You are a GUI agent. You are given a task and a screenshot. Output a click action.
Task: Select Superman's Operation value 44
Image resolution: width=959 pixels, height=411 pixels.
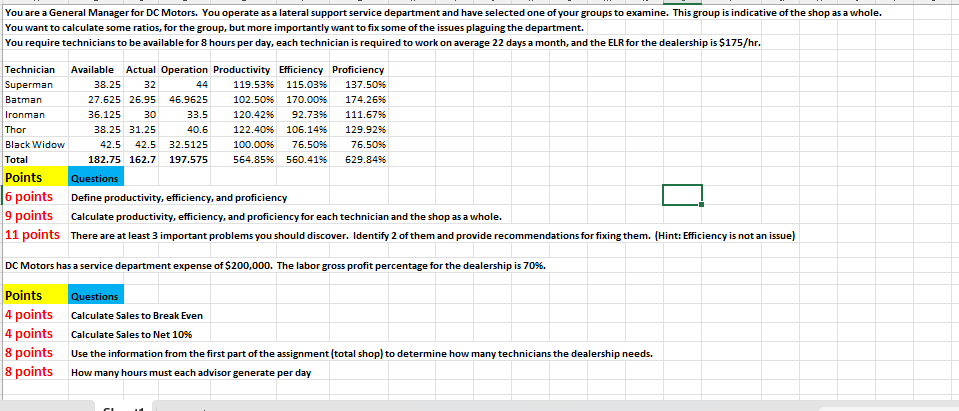tap(185, 84)
